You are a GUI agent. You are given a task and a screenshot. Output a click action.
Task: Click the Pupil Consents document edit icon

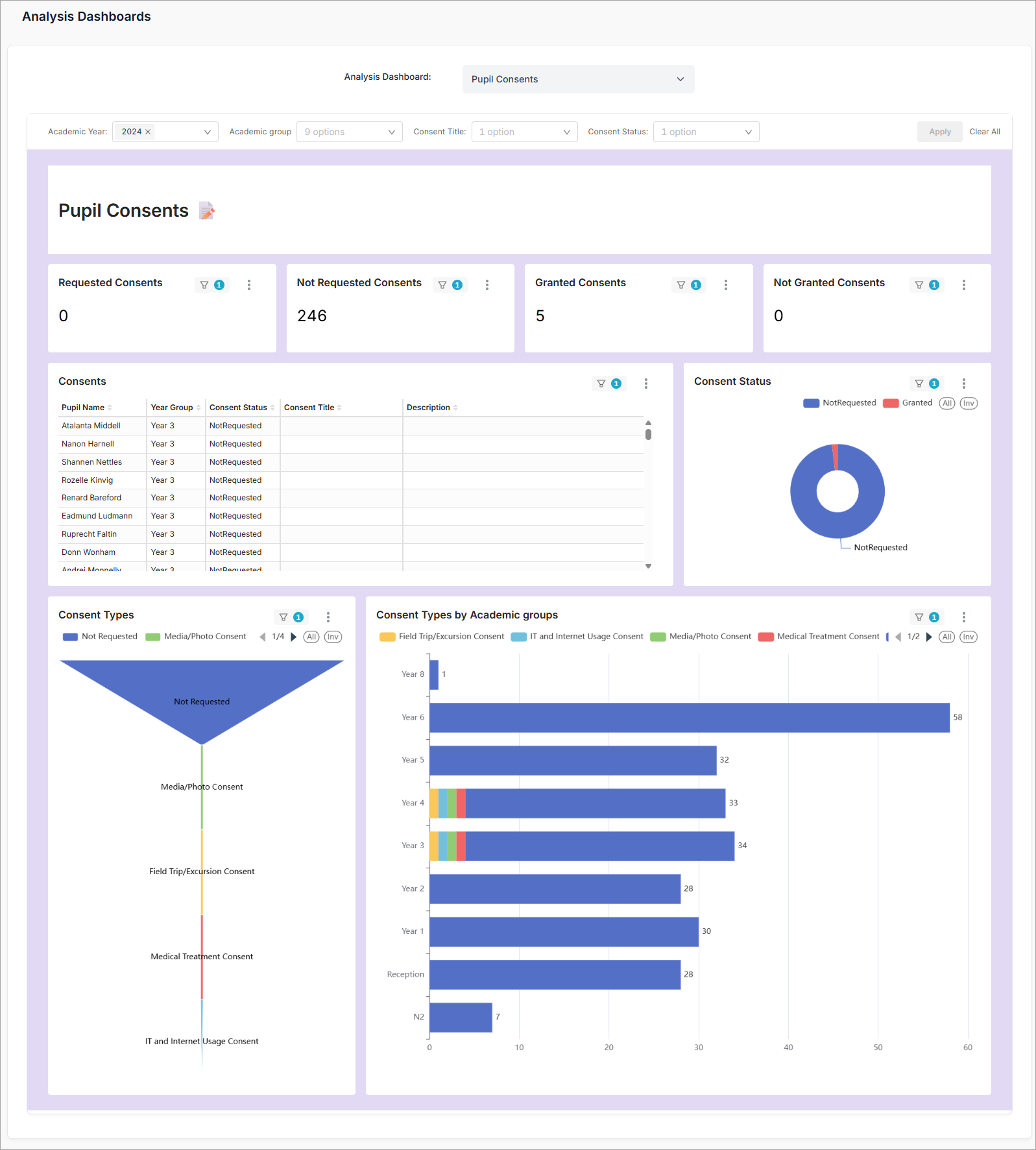206,211
